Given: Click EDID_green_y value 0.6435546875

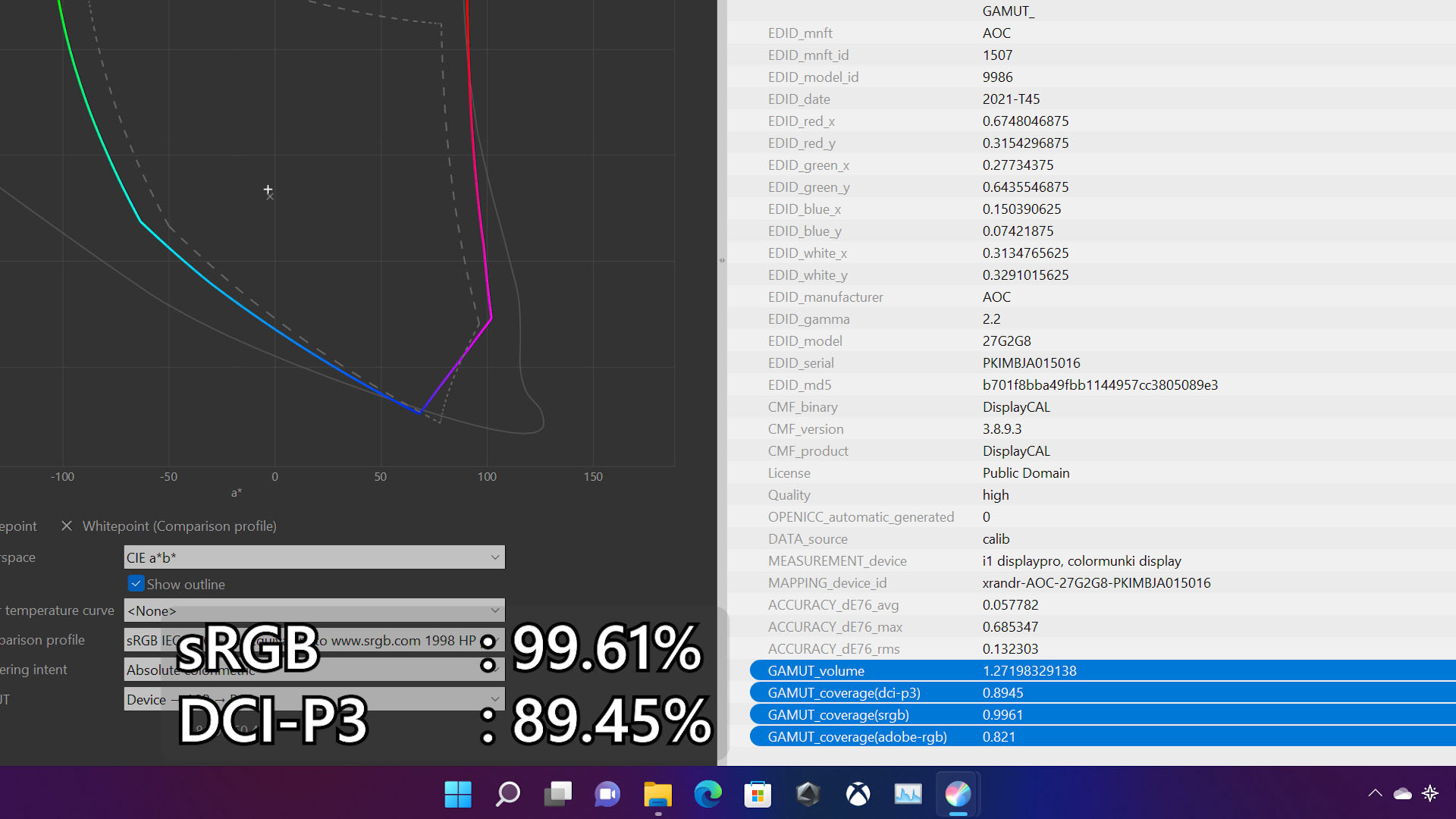Looking at the screenshot, I should coord(1025,187).
